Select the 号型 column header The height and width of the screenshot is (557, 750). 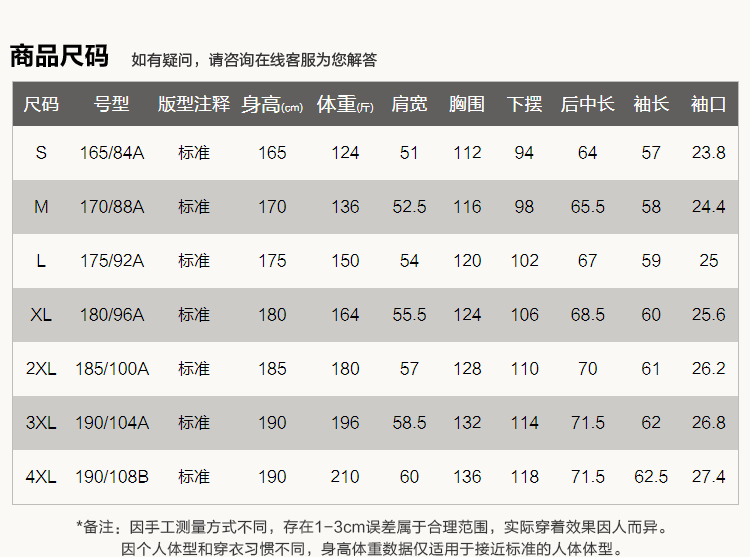(112, 104)
